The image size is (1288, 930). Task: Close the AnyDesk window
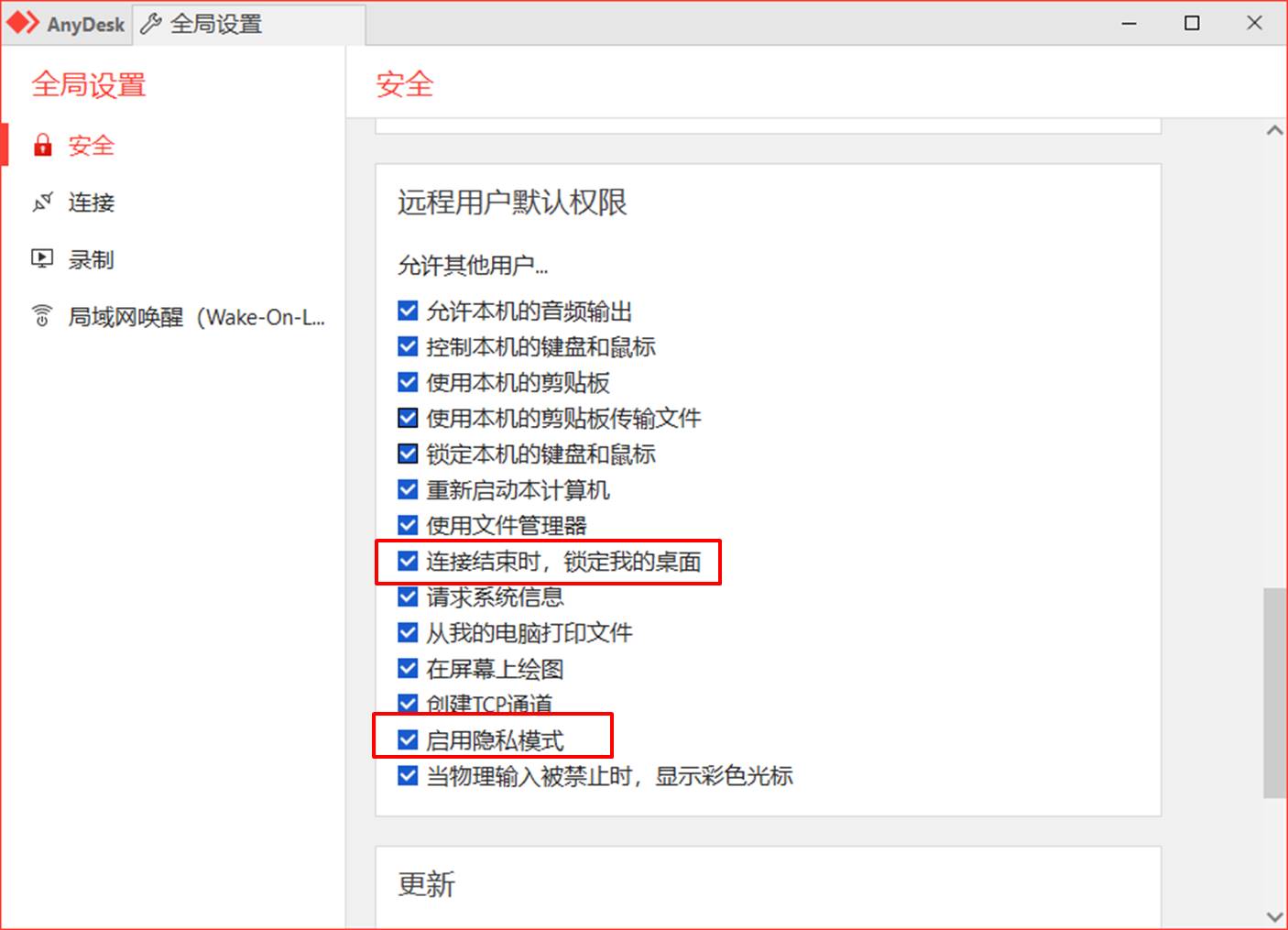pos(1254,23)
